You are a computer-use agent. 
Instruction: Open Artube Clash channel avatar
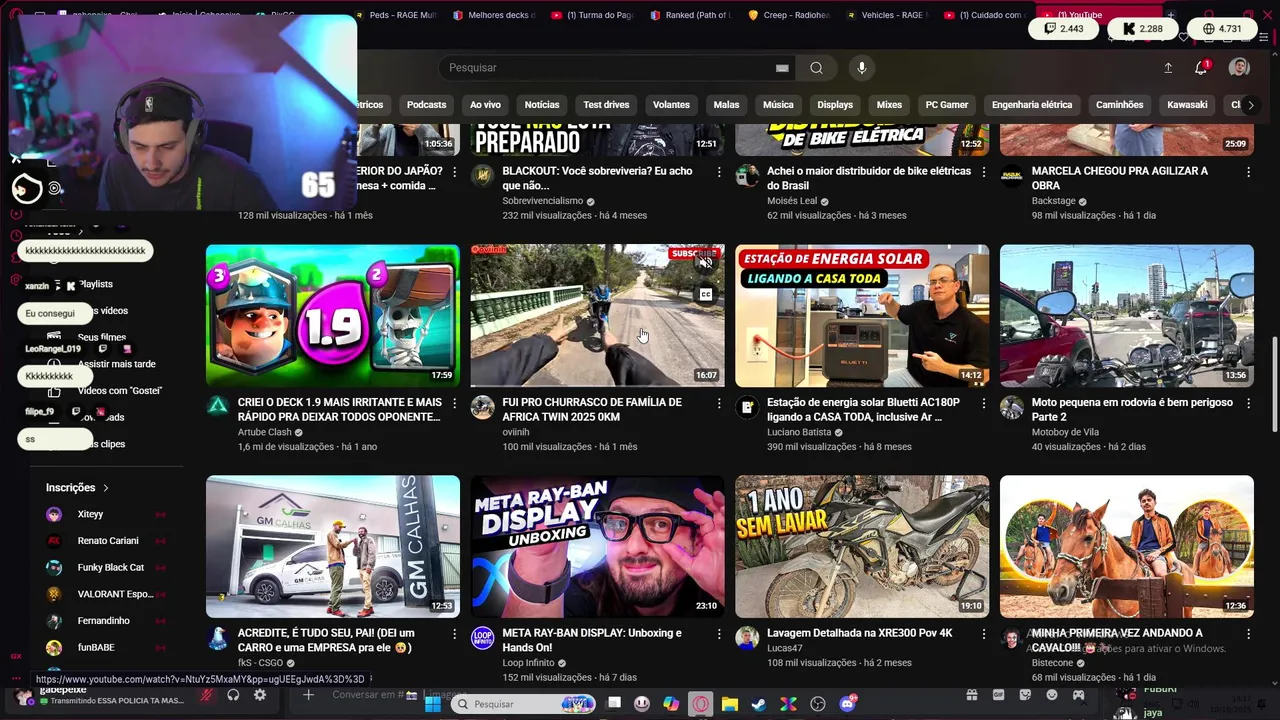[x=217, y=406]
